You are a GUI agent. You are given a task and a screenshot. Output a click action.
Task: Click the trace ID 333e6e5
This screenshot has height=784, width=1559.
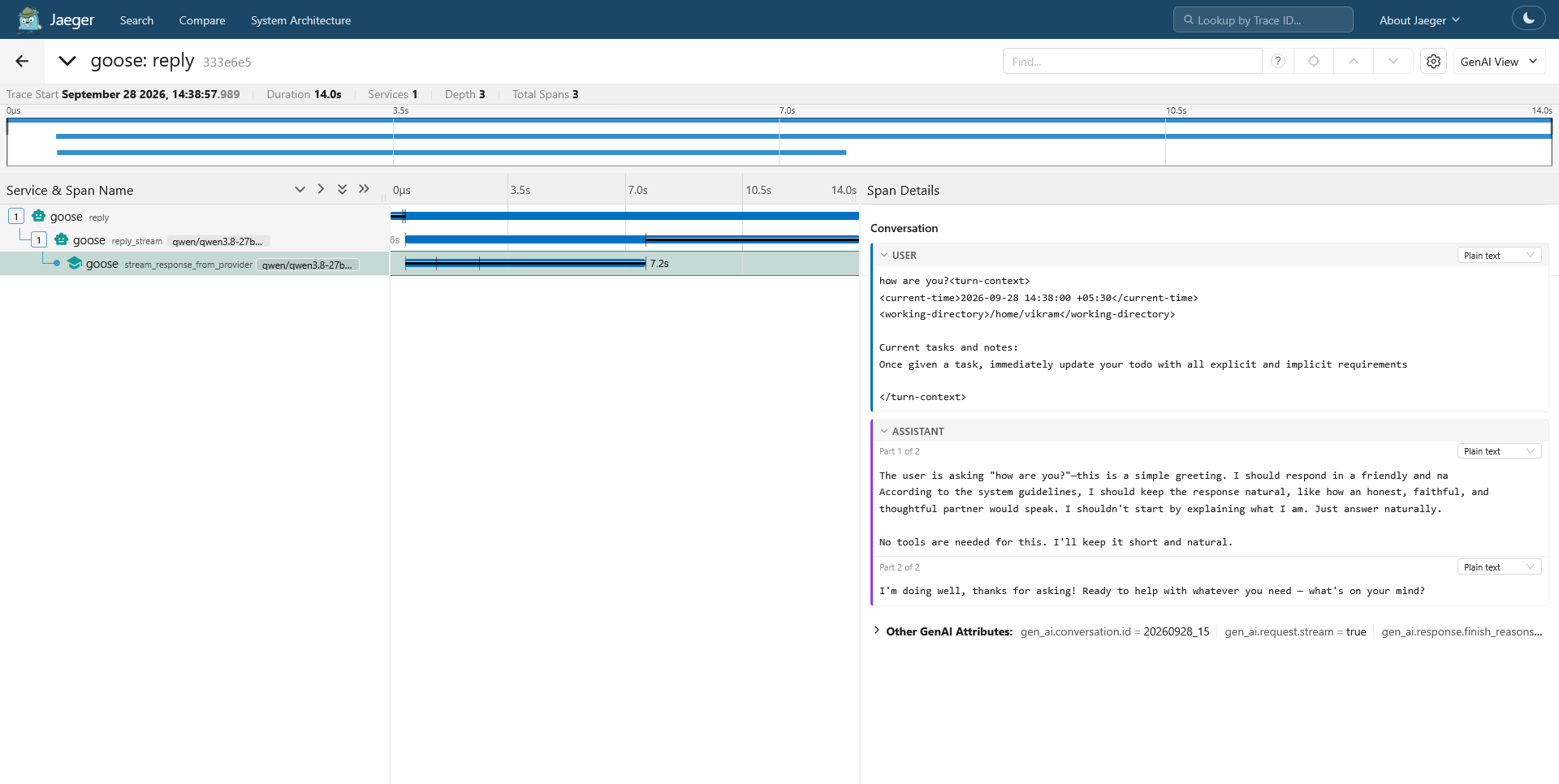[227, 62]
